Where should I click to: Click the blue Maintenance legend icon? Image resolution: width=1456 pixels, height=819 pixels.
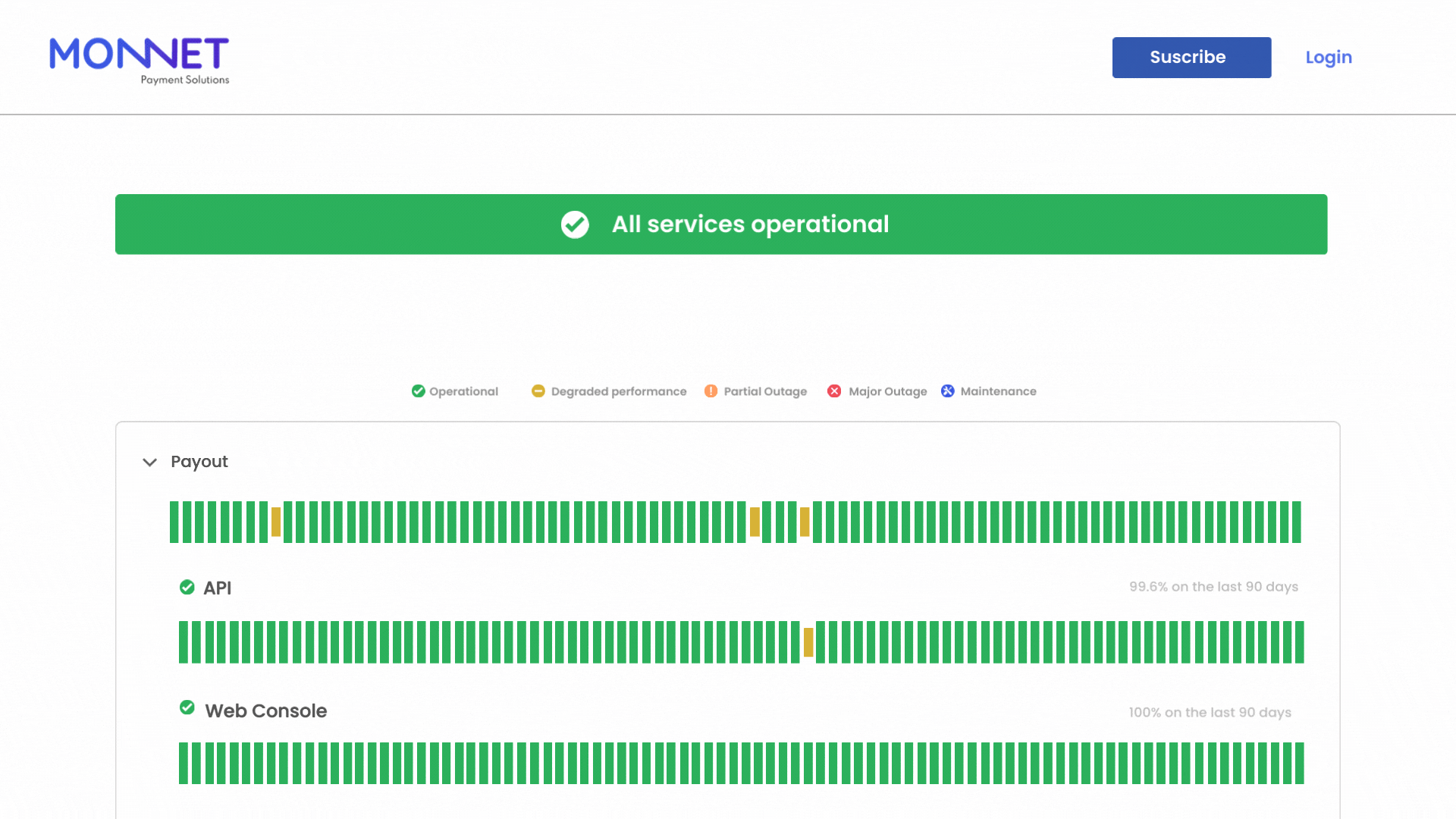(x=948, y=391)
